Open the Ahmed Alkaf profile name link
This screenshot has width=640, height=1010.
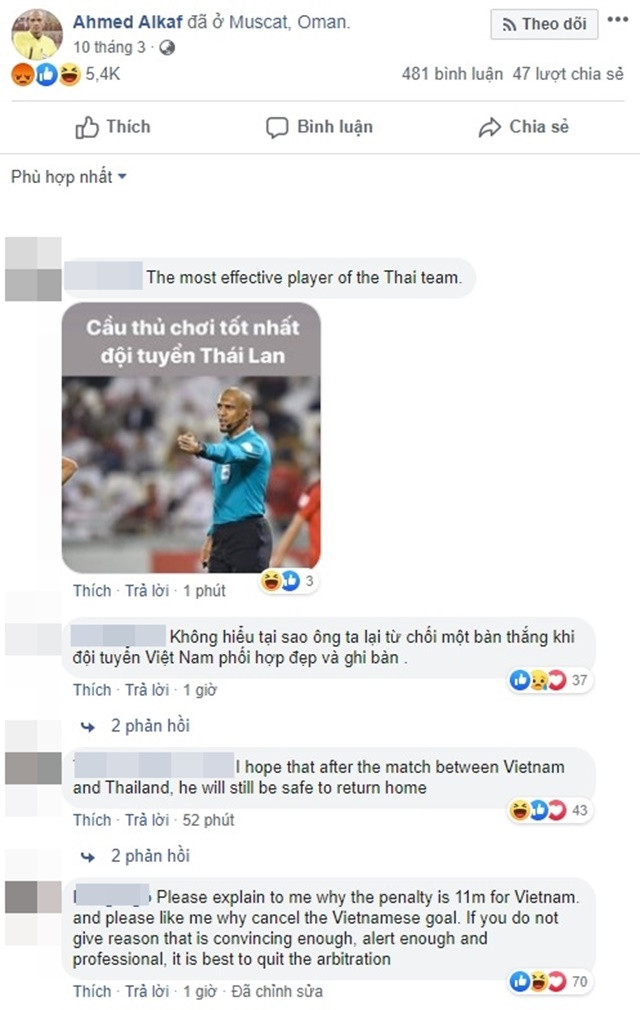pyautogui.click(x=127, y=22)
